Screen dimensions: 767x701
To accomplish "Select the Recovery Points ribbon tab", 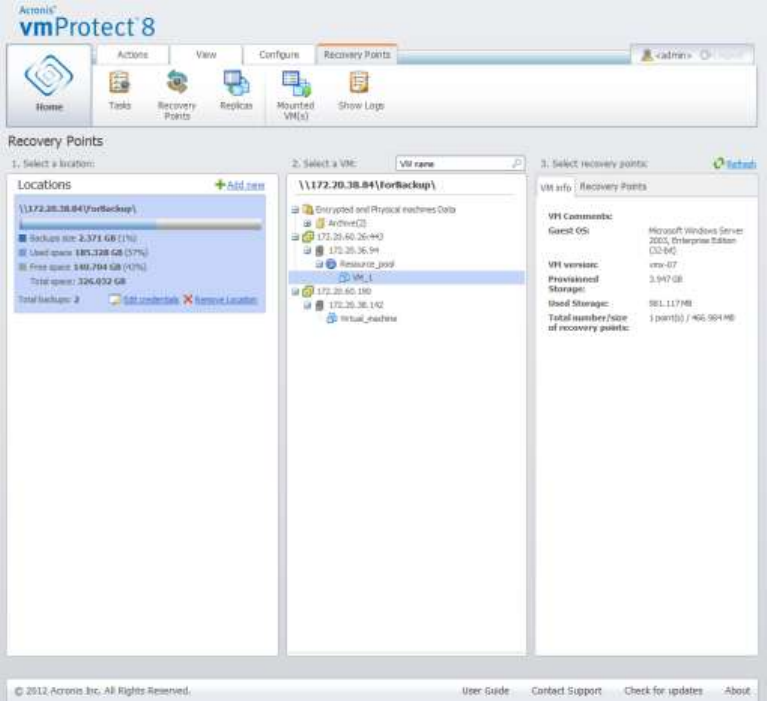I will coord(357,55).
